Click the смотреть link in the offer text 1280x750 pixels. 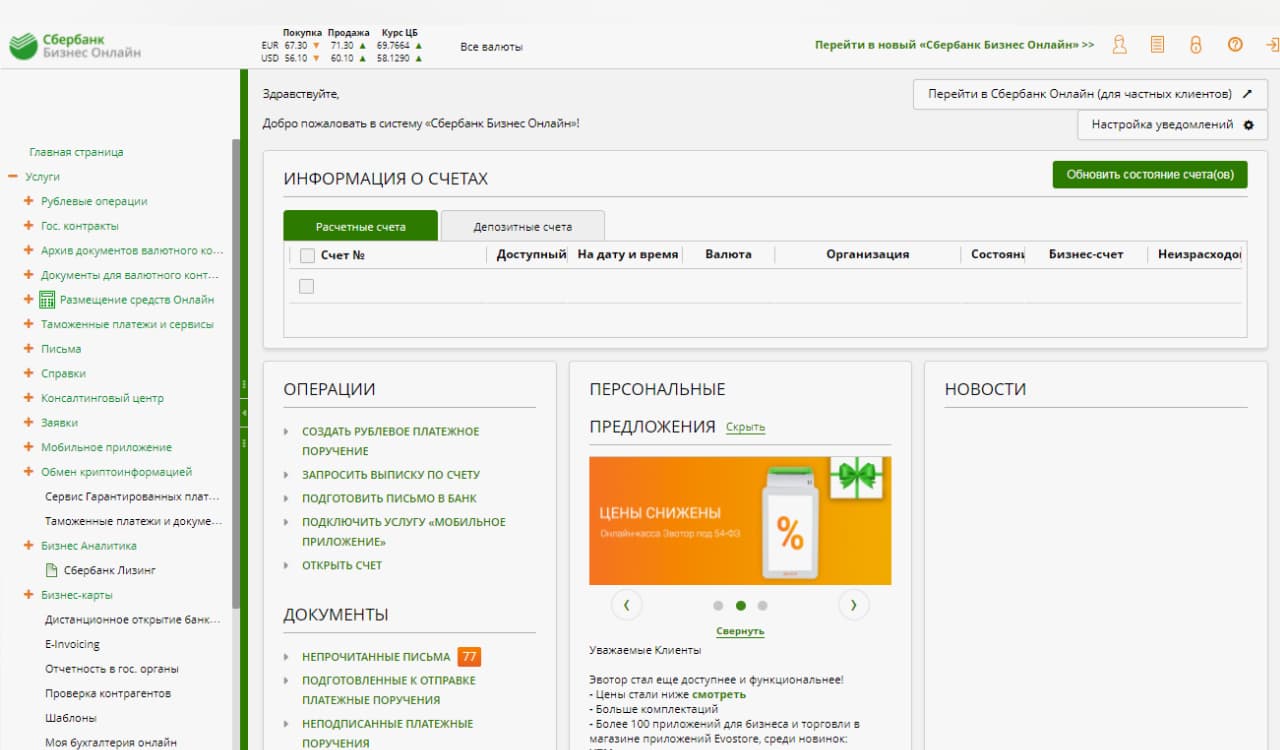[719, 694]
